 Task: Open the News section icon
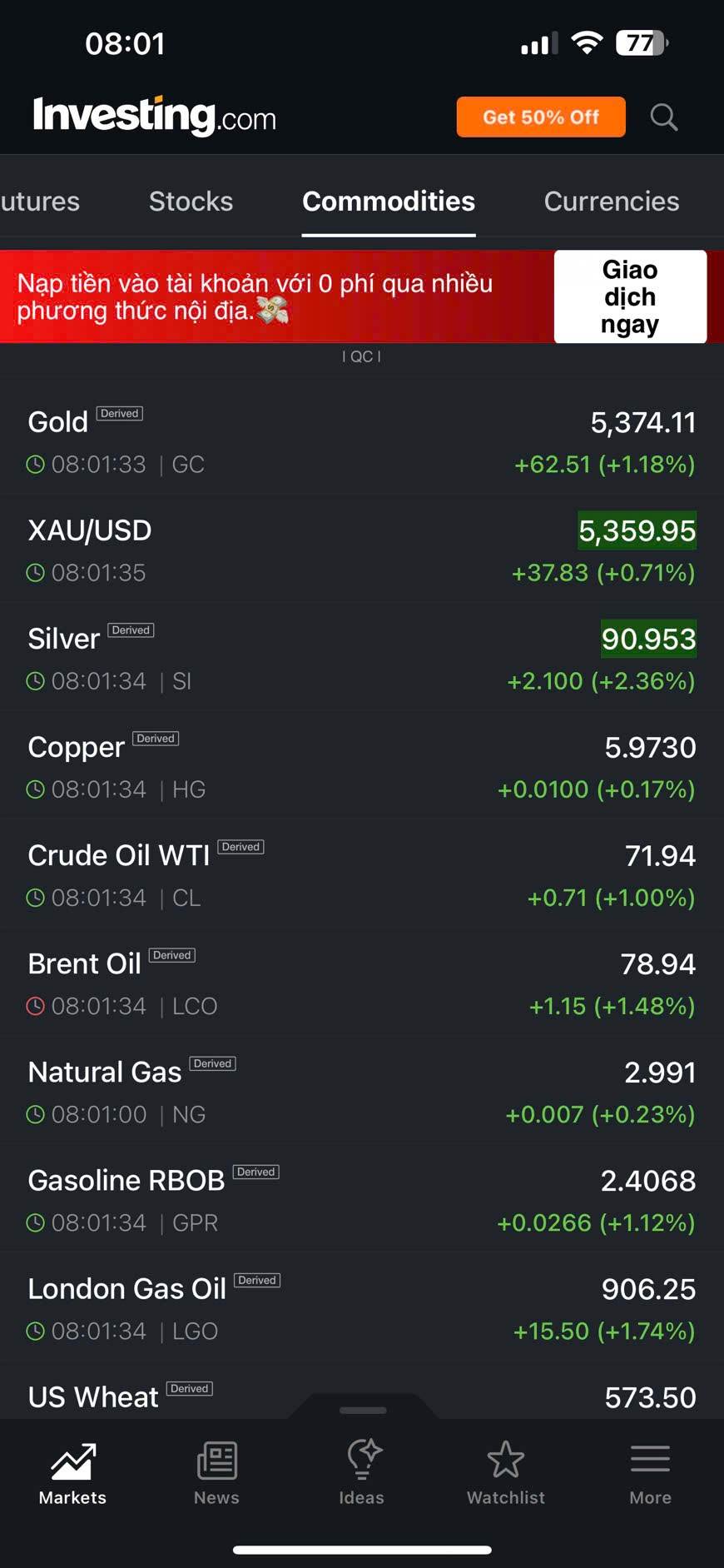(216, 1462)
